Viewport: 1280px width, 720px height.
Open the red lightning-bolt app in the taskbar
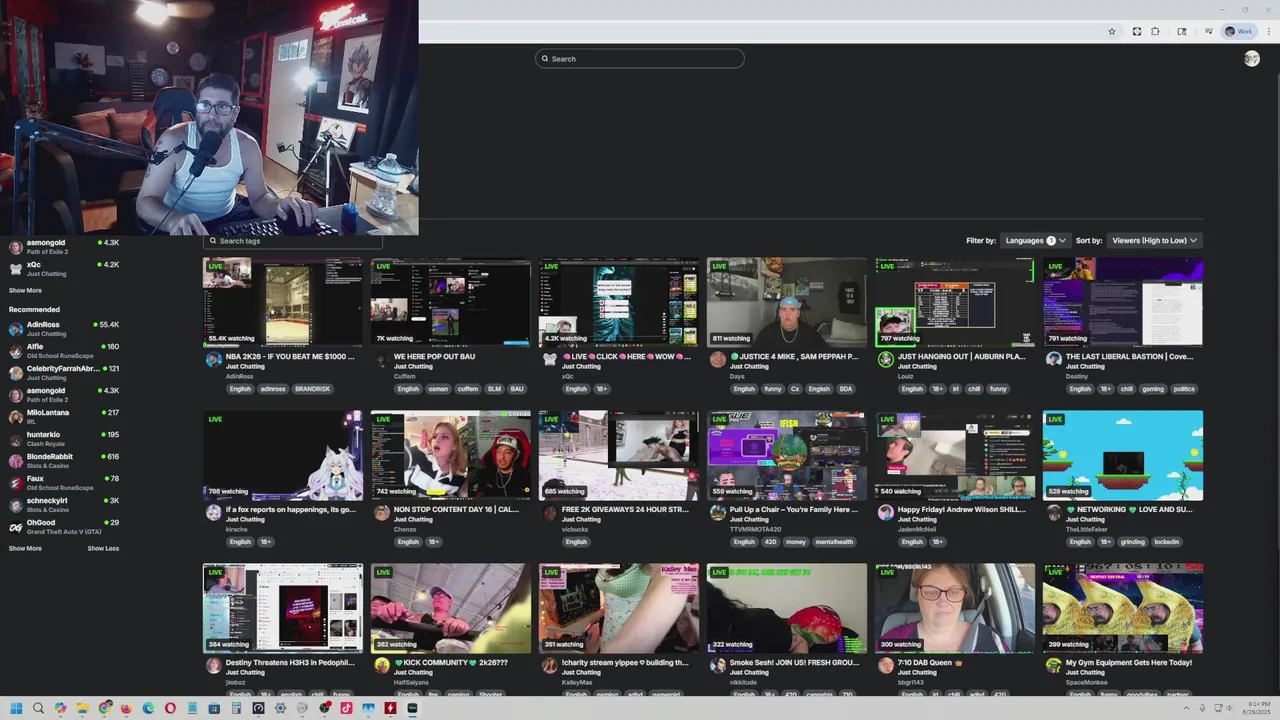pos(390,708)
